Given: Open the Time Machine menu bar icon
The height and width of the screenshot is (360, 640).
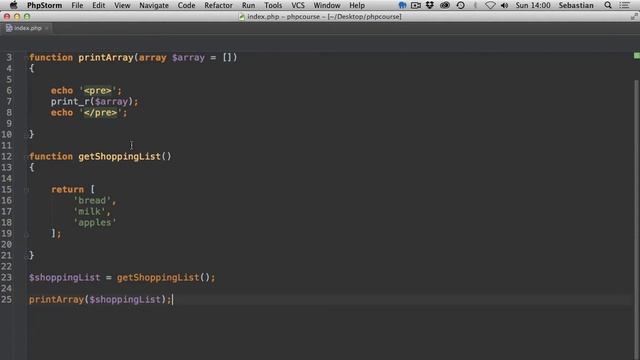Looking at the screenshot, I should [x=460, y=5].
